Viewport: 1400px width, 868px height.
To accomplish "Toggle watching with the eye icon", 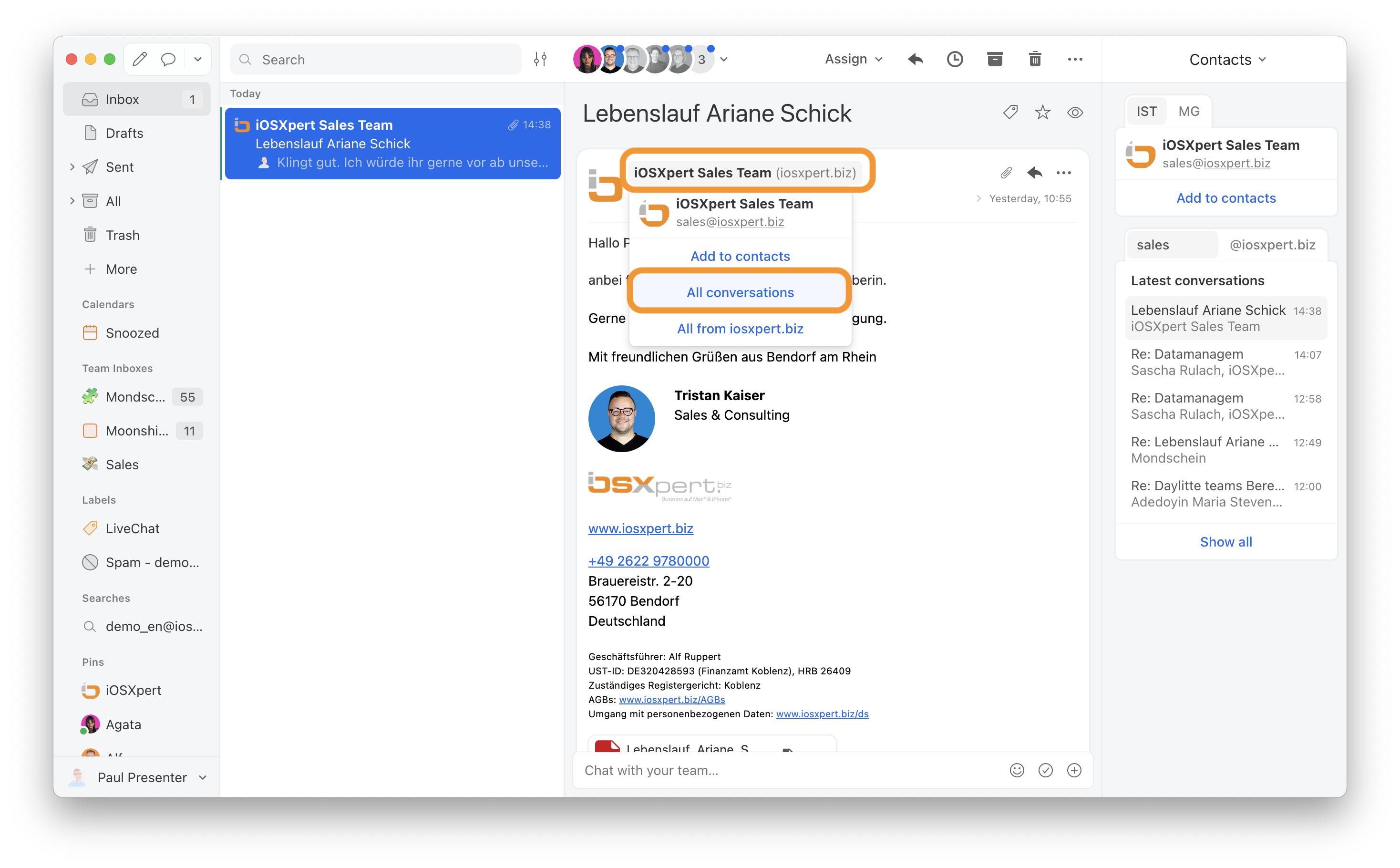I will pos(1074,113).
